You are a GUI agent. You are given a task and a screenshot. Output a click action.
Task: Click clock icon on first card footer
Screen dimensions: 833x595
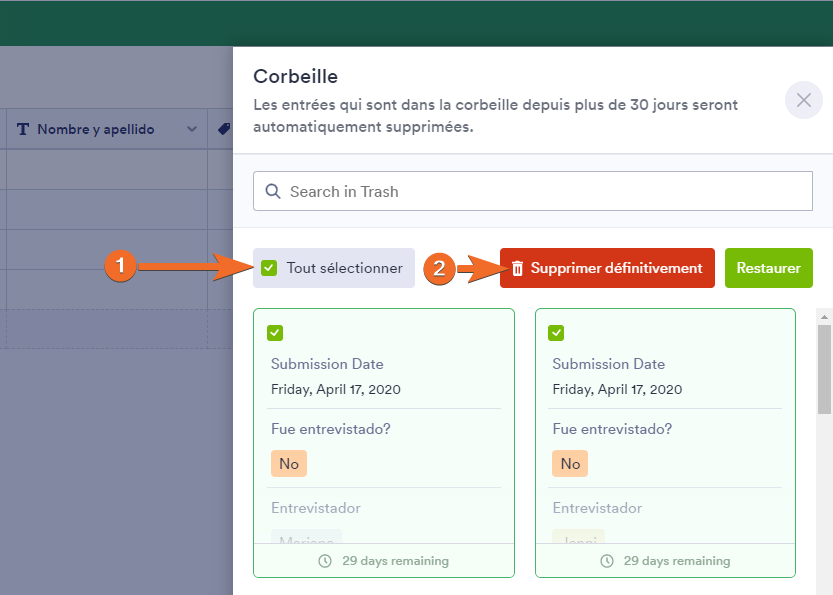(325, 561)
